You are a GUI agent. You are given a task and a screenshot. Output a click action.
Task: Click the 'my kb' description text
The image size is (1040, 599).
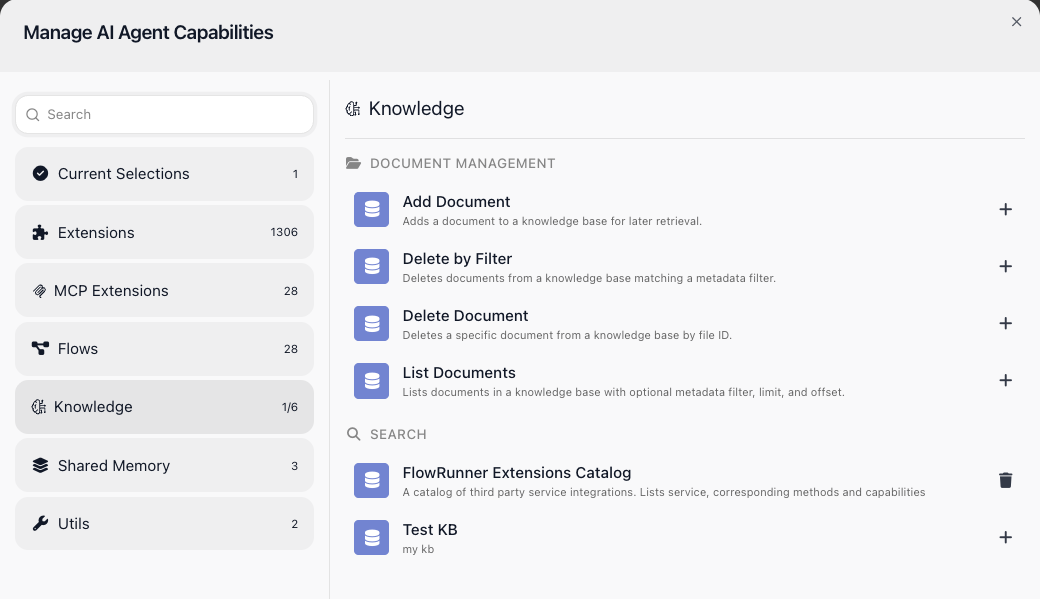(418, 549)
